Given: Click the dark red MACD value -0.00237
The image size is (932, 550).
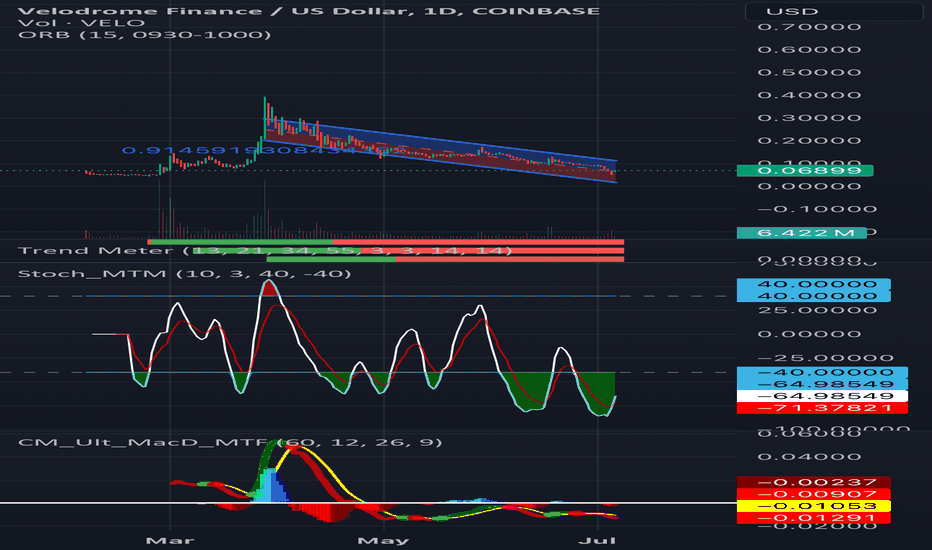Looking at the screenshot, I should pos(814,482).
